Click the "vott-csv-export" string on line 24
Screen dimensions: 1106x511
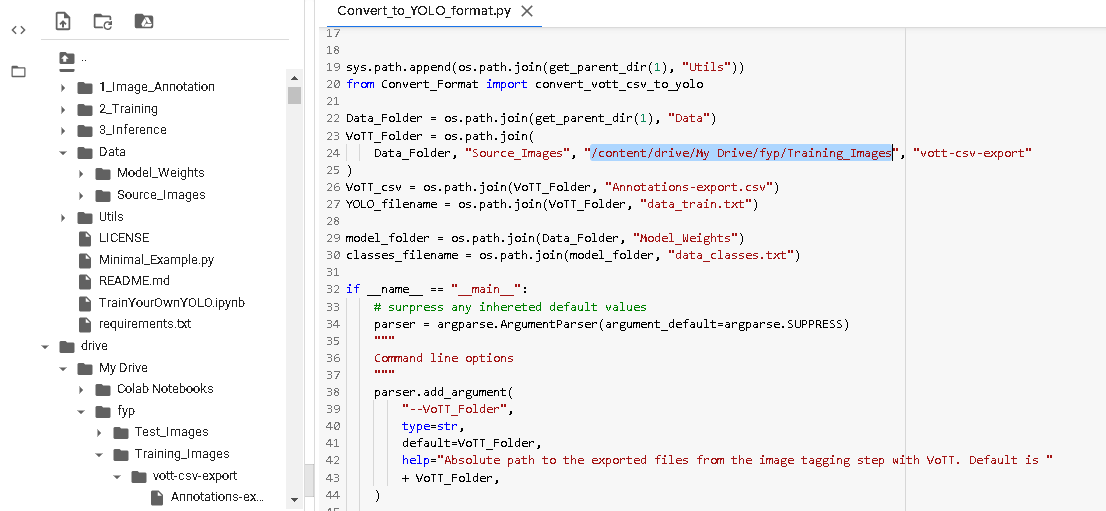(x=973, y=153)
